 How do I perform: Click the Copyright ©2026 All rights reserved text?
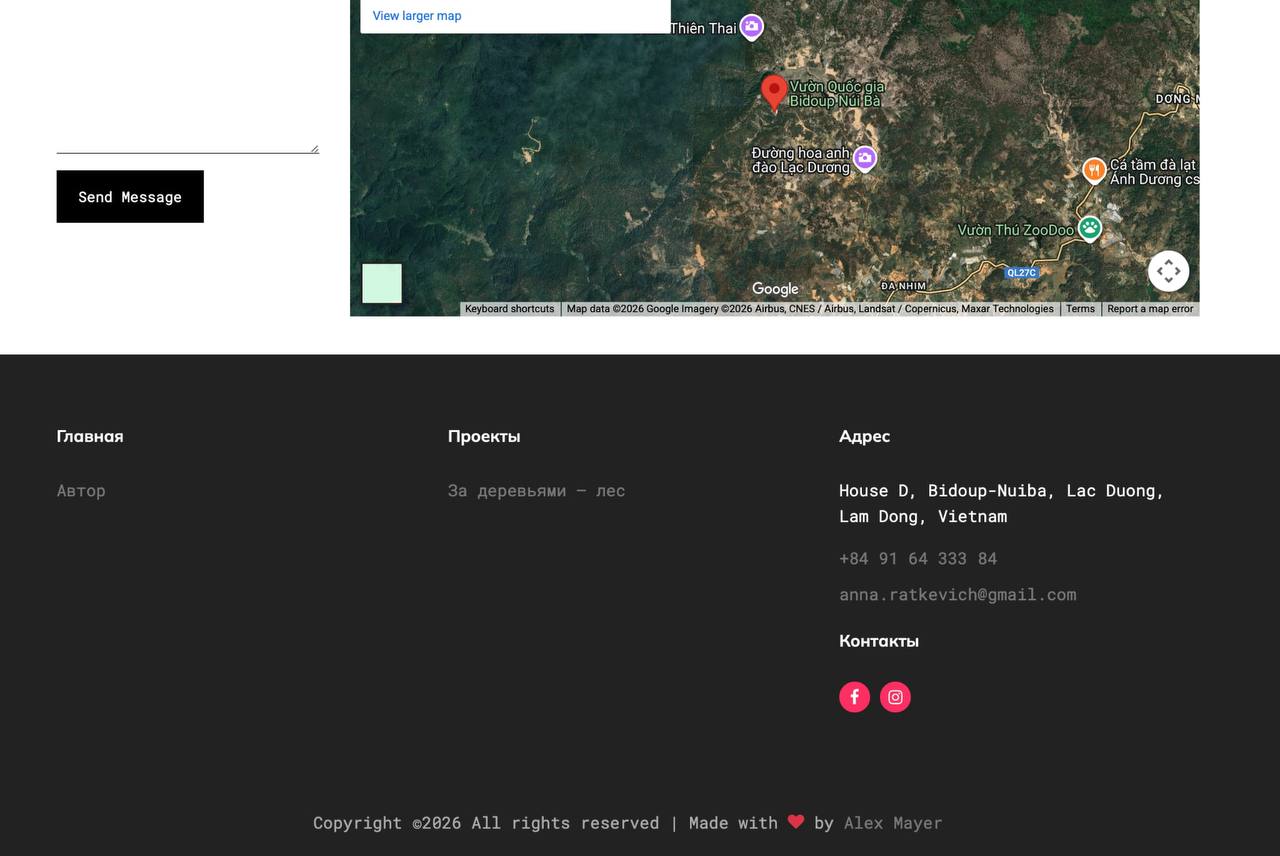tap(486, 823)
